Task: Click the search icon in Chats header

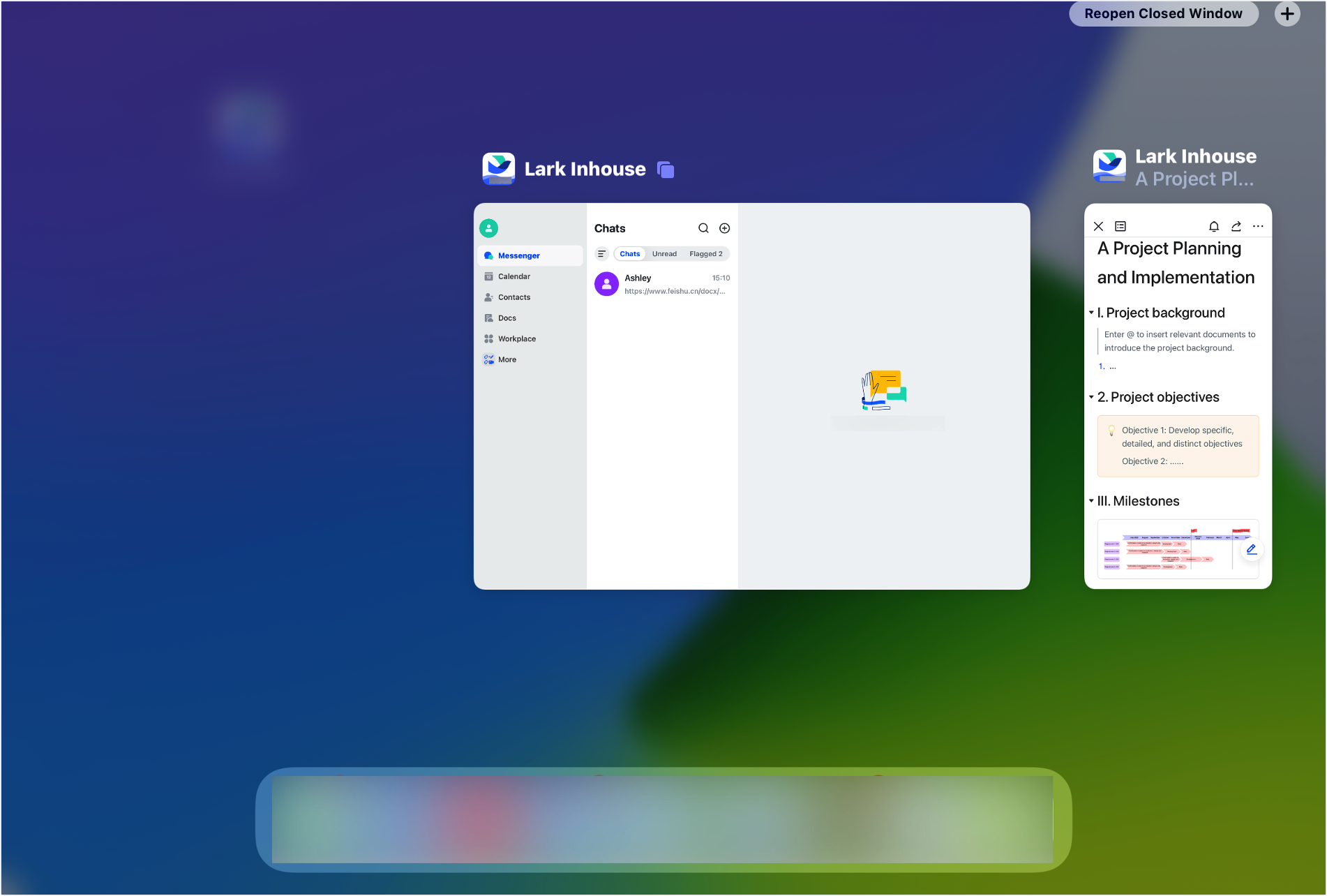Action: coord(703,228)
